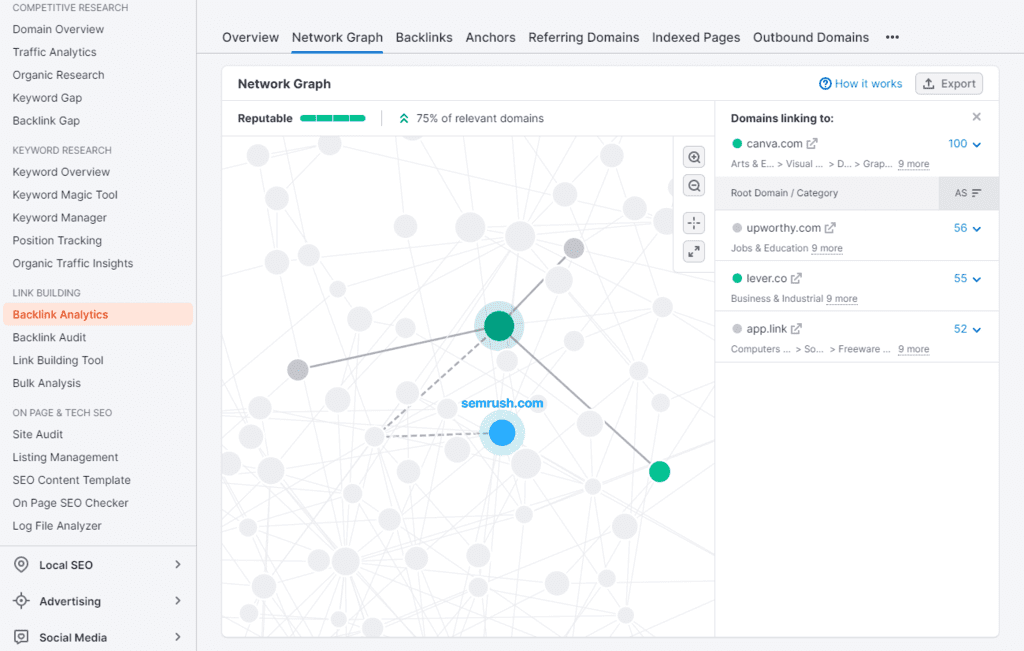Viewport: 1024px width, 651px height.
Task: Click the Local SEO pin icon
Action: pos(21,565)
